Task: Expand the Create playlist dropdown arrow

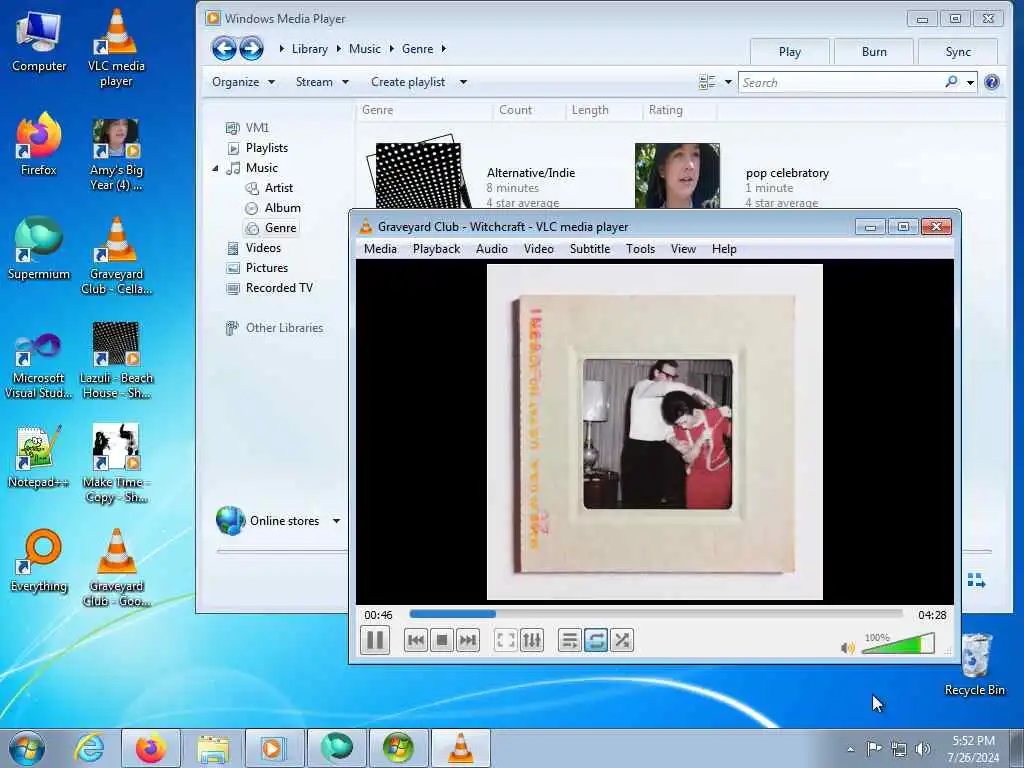Action: click(x=463, y=82)
